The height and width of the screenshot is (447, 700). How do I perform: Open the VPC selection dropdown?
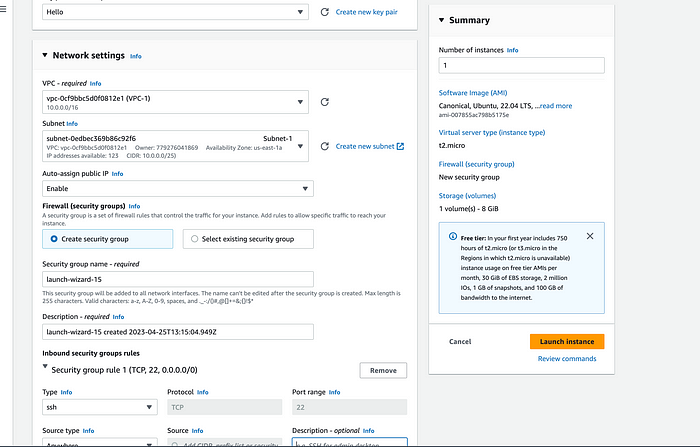click(175, 102)
